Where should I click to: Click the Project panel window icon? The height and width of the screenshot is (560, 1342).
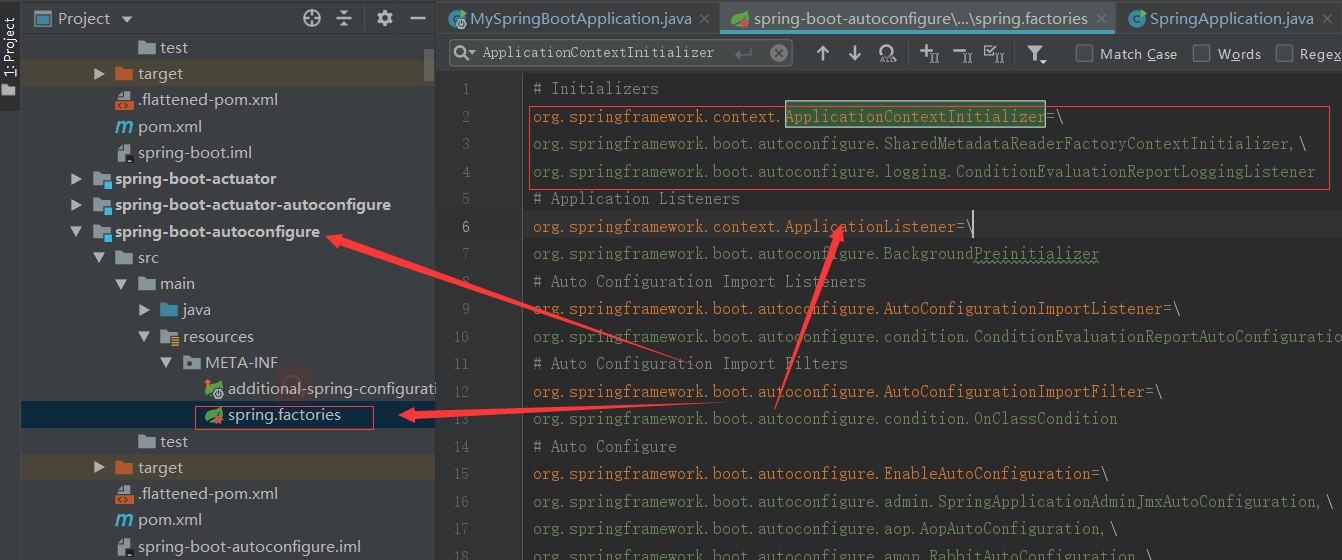click(x=43, y=18)
